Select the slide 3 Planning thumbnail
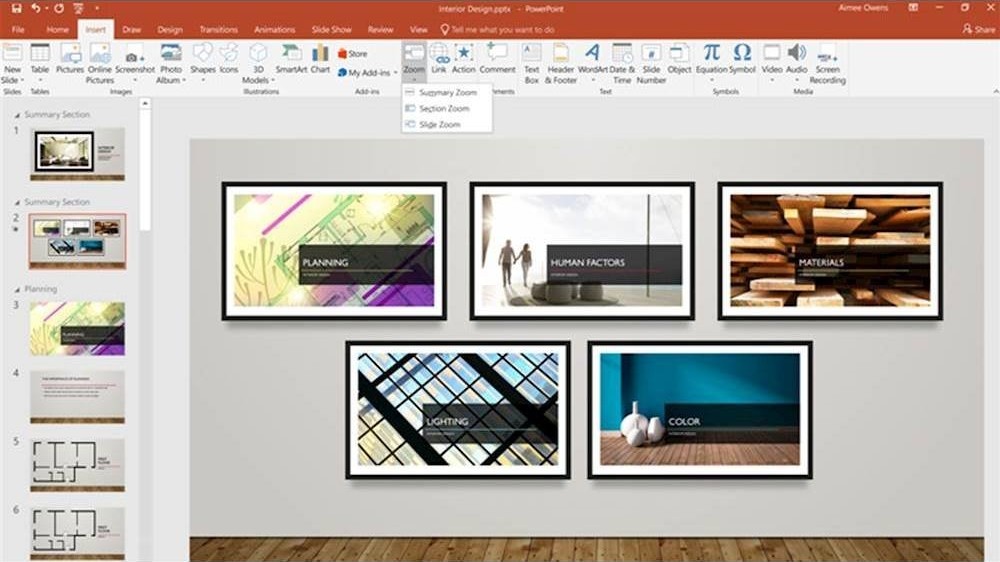This screenshot has height=562, width=1000. 77,329
